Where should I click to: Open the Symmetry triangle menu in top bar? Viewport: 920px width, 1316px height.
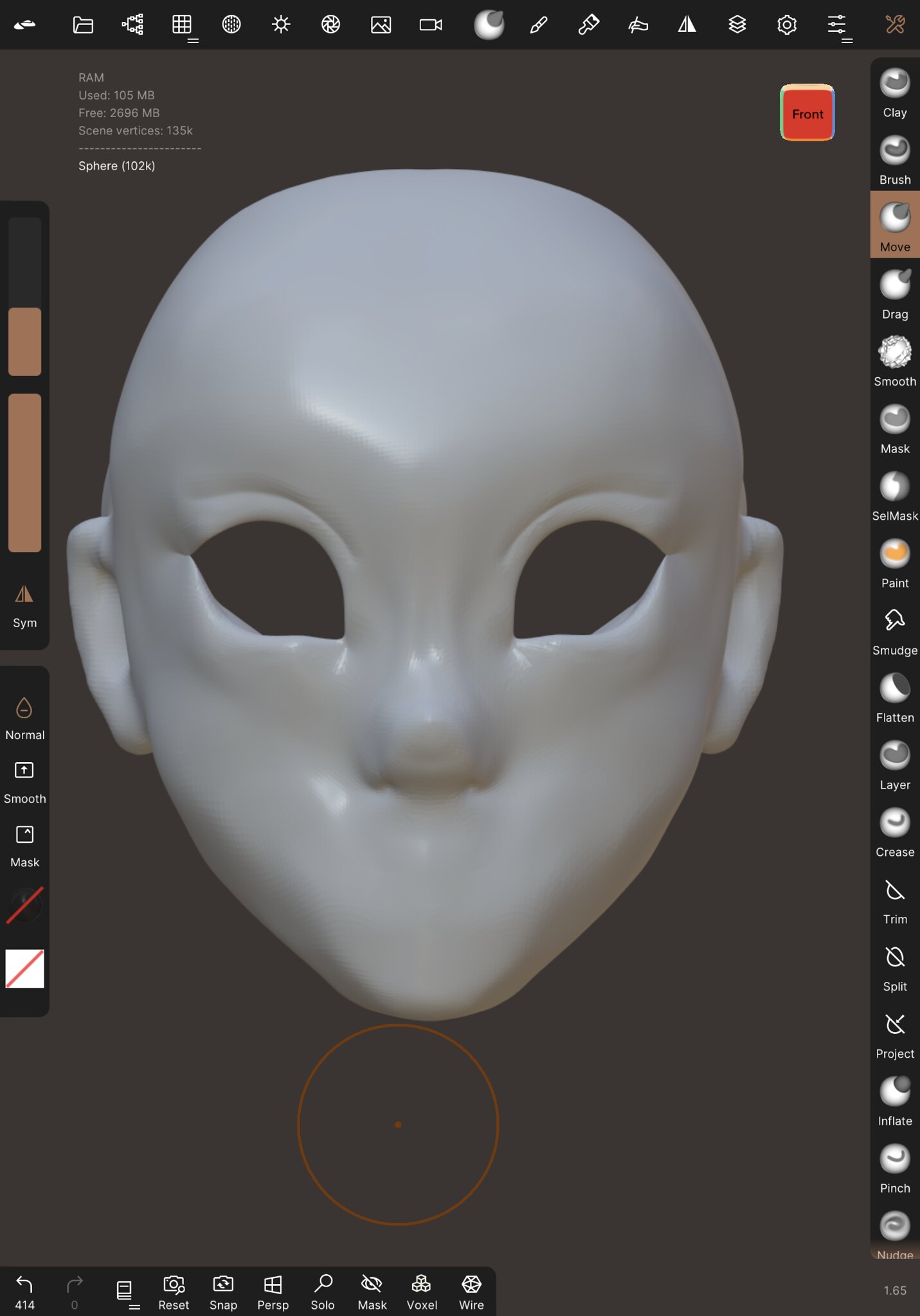[x=687, y=25]
